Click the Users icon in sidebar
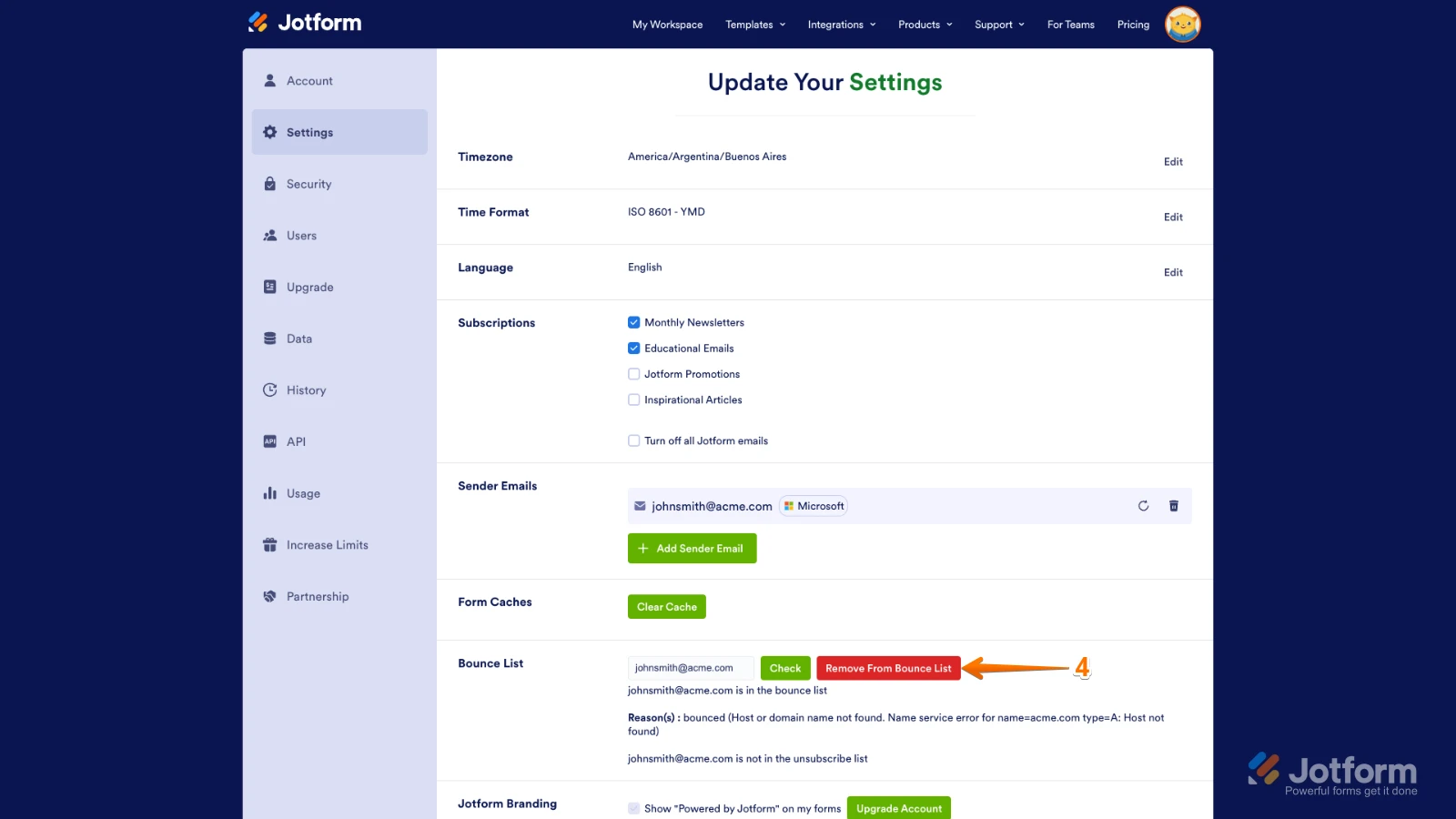1456x819 pixels. [x=269, y=235]
